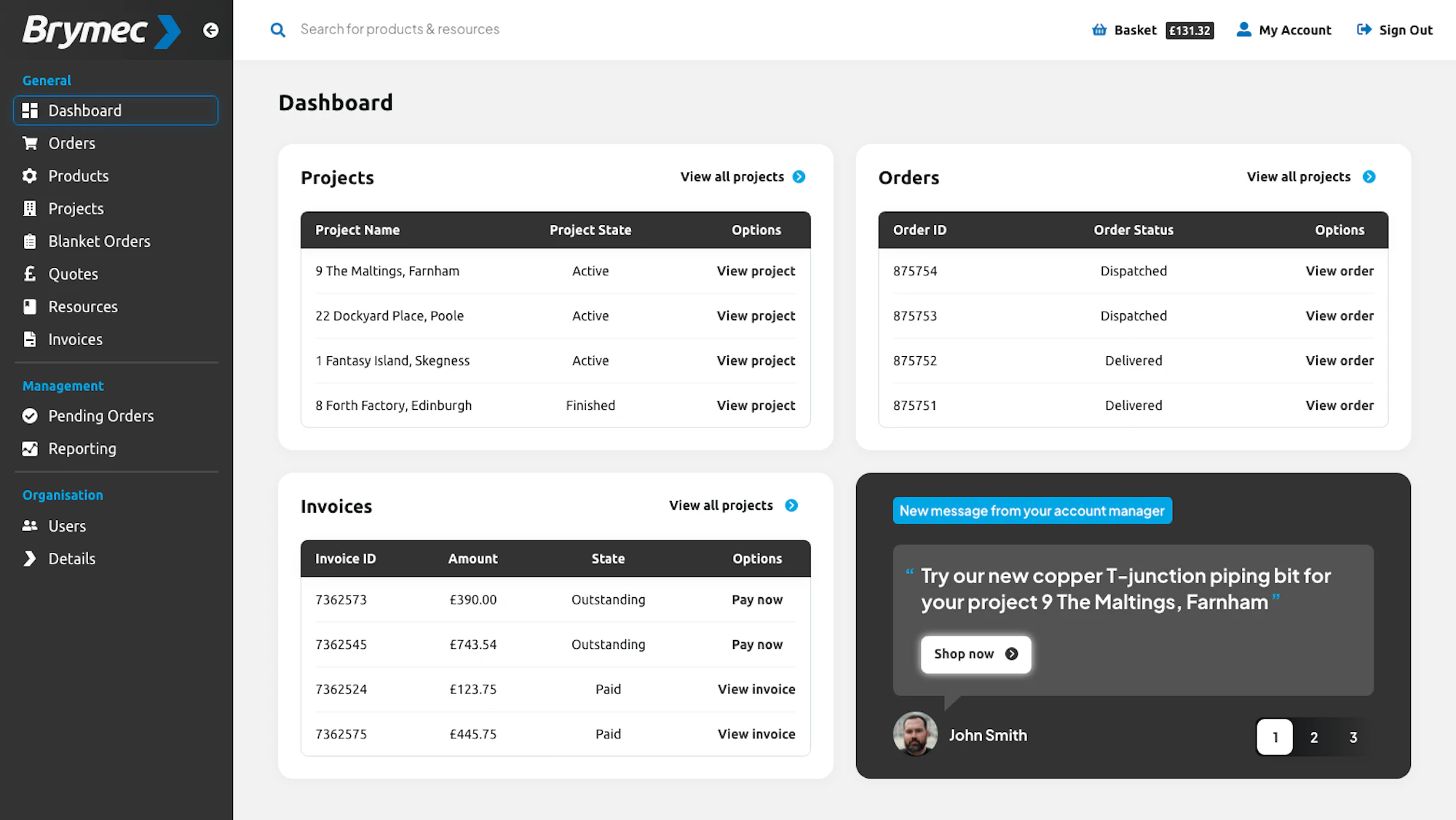Viewport: 1456px width, 820px height.
Task: Open Quotes via the pound sterling icon
Action: click(x=30, y=274)
